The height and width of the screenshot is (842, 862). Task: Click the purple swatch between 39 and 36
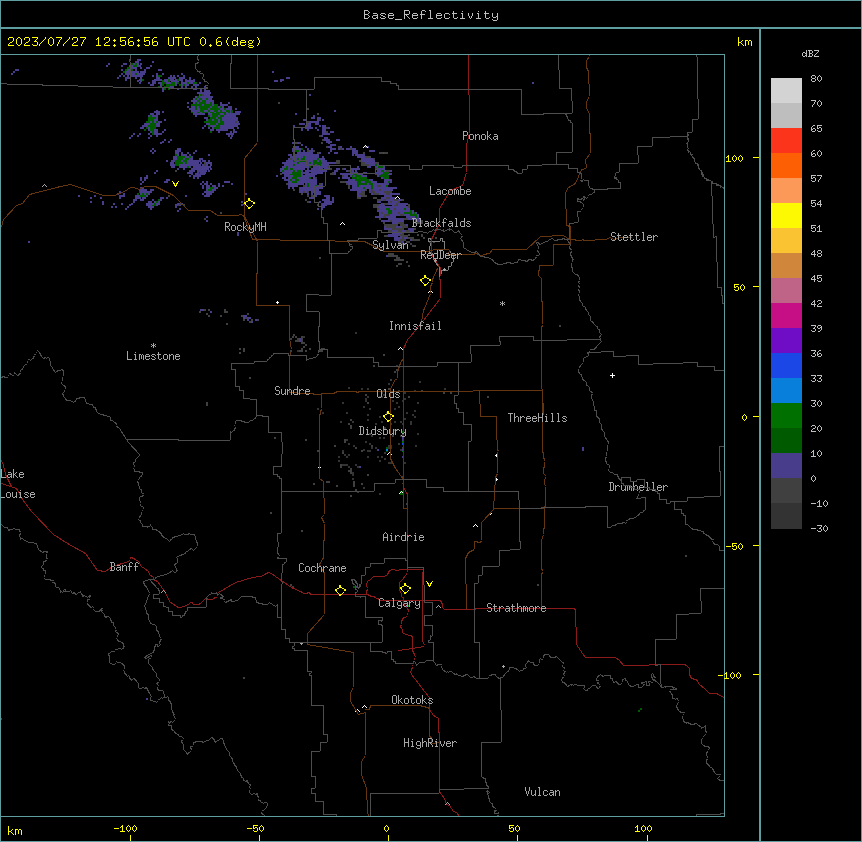pos(786,341)
